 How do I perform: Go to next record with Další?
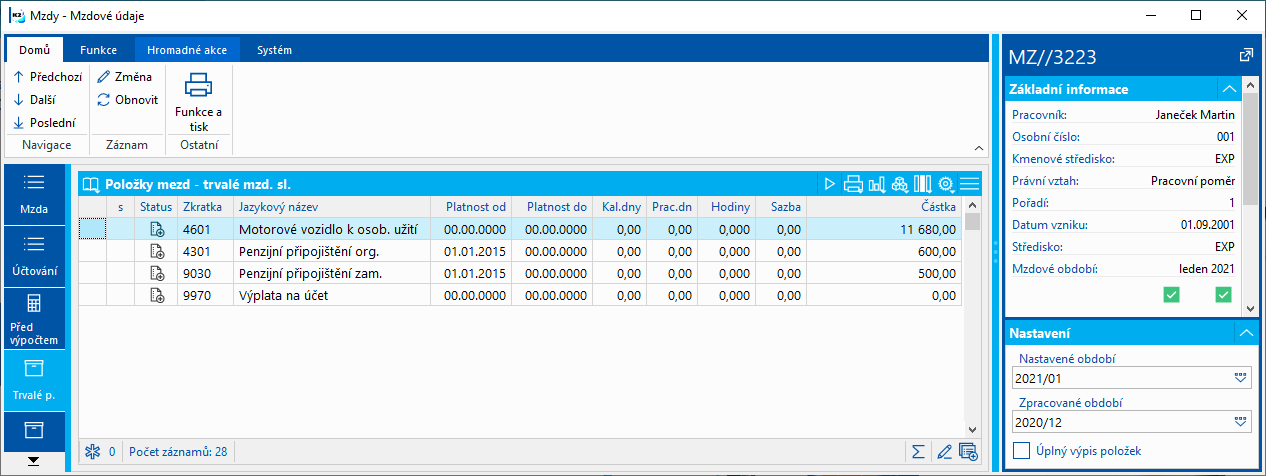pos(34,99)
